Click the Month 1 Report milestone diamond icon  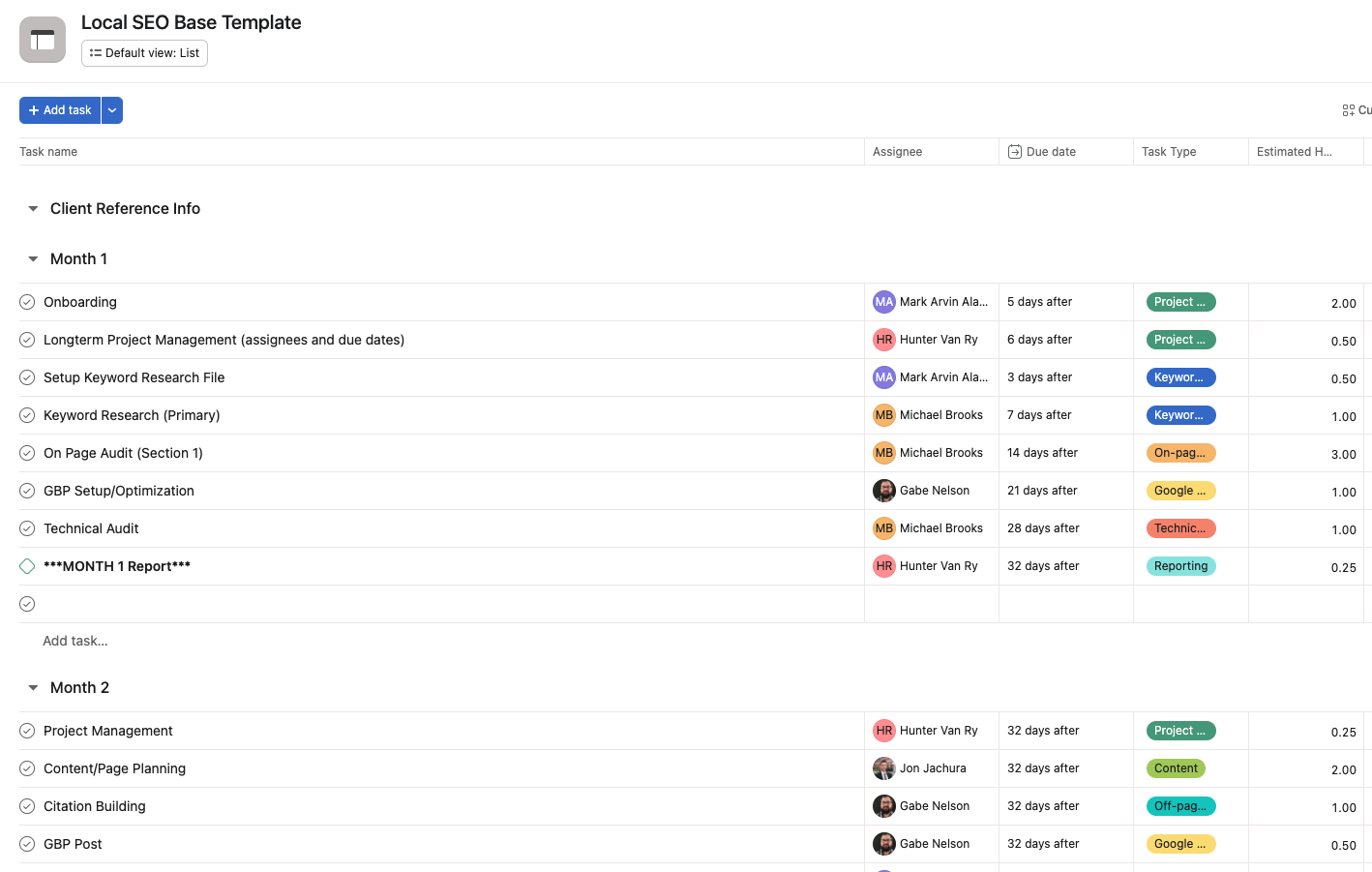[x=27, y=566]
